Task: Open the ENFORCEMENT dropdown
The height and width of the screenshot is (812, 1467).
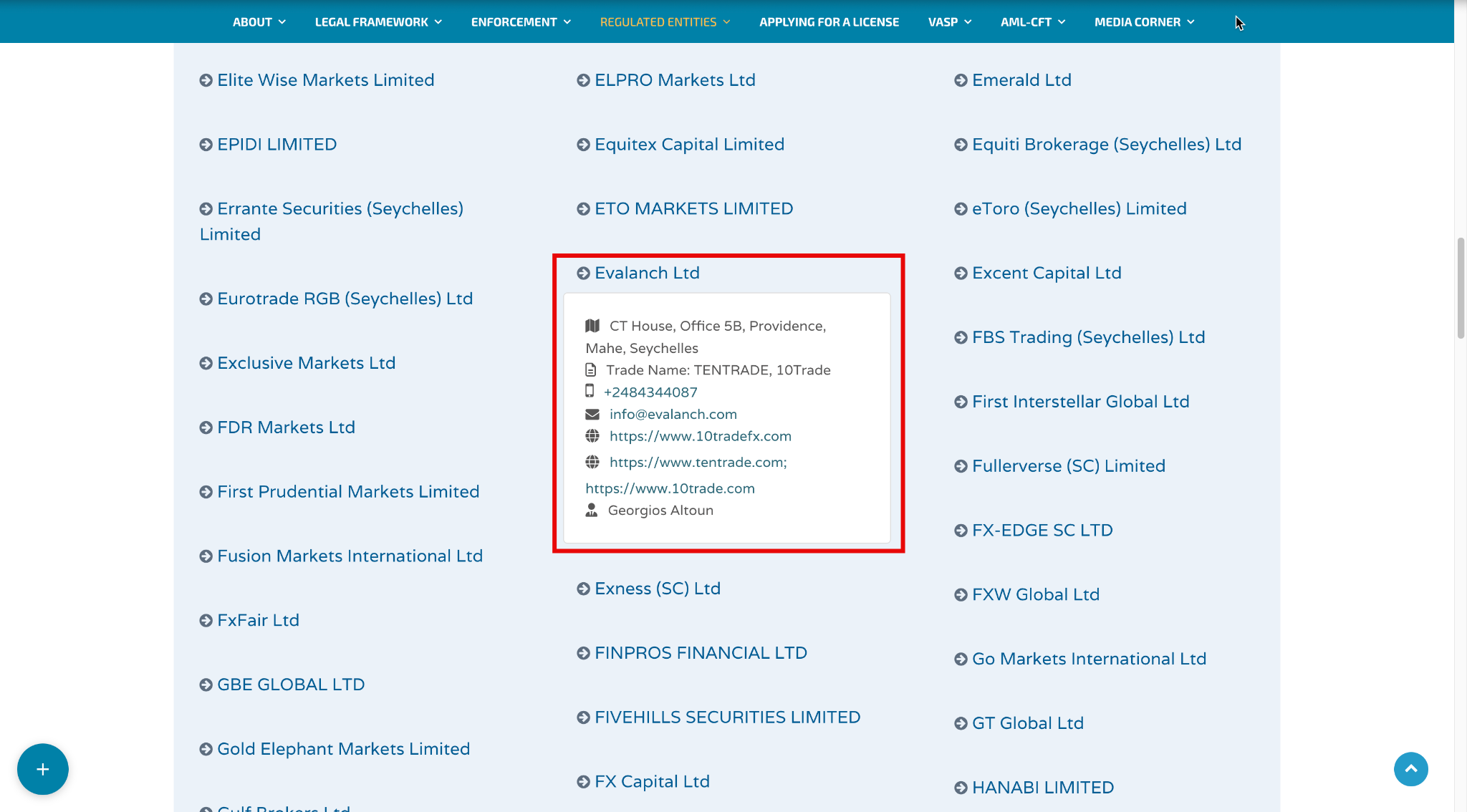Action: 521,22
